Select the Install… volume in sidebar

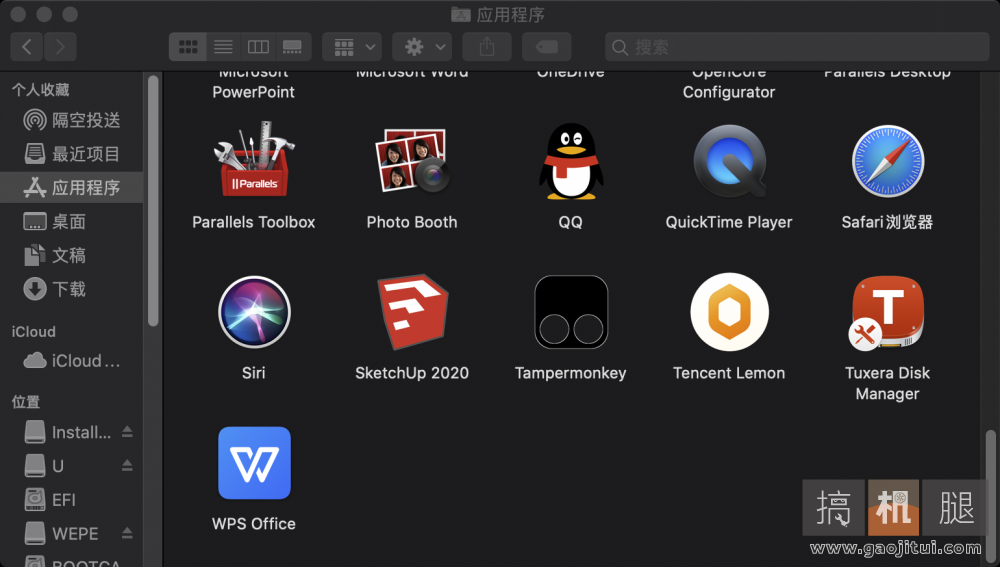pos(68,432)
